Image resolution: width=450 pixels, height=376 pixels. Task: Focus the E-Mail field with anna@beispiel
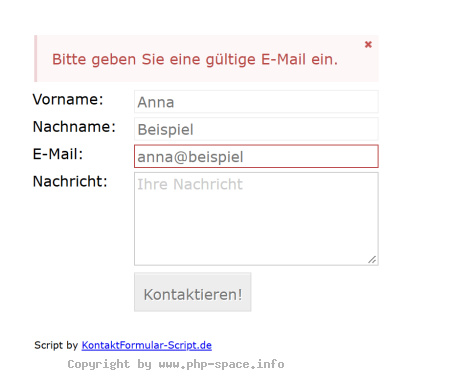(256, 156)
